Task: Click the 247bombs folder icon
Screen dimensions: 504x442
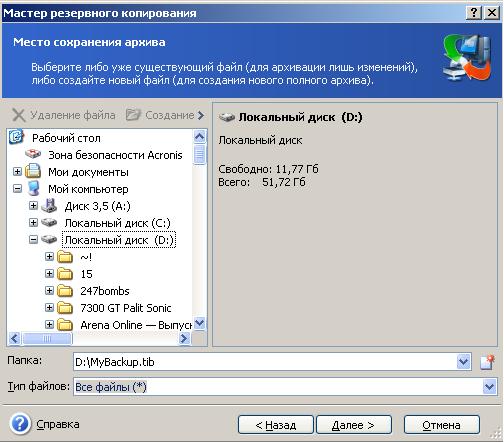Action: 65,291
